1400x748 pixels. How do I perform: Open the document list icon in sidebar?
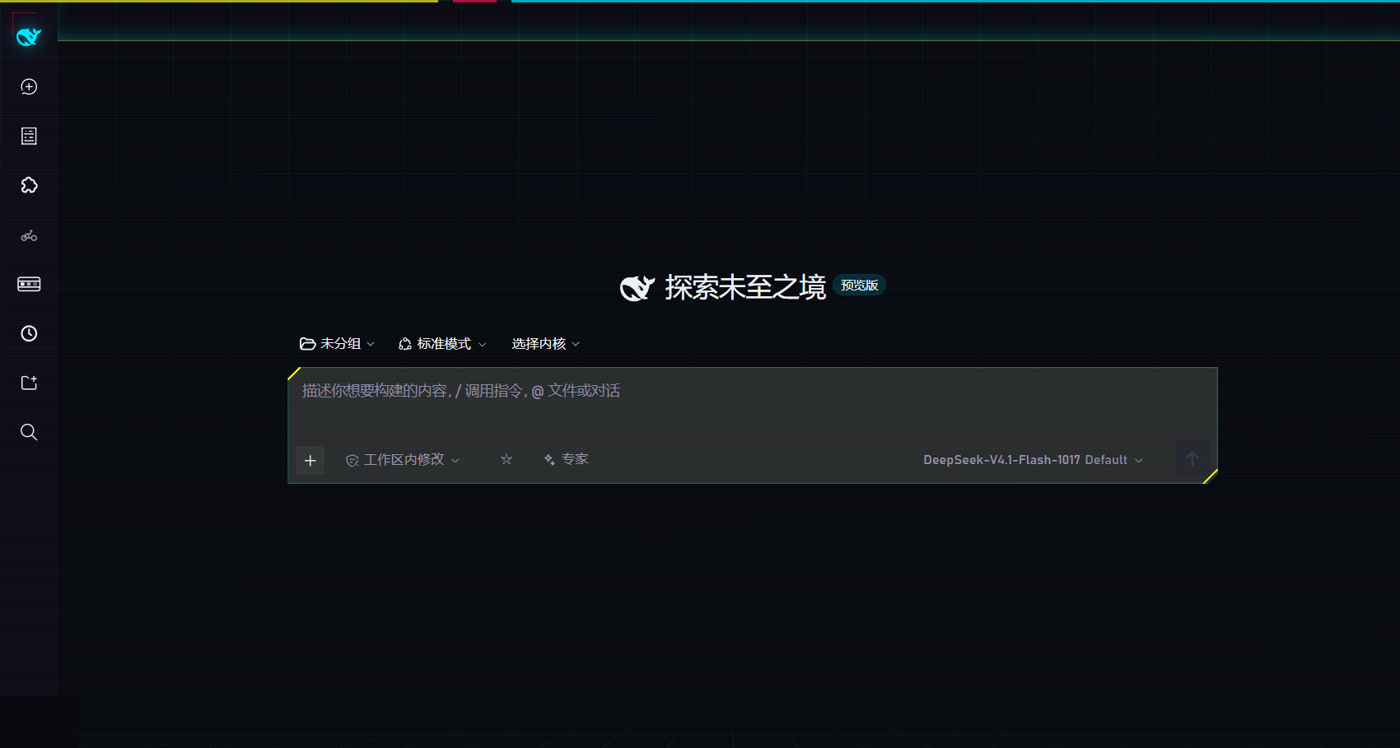pyautogui.click(x=29, y=136)
